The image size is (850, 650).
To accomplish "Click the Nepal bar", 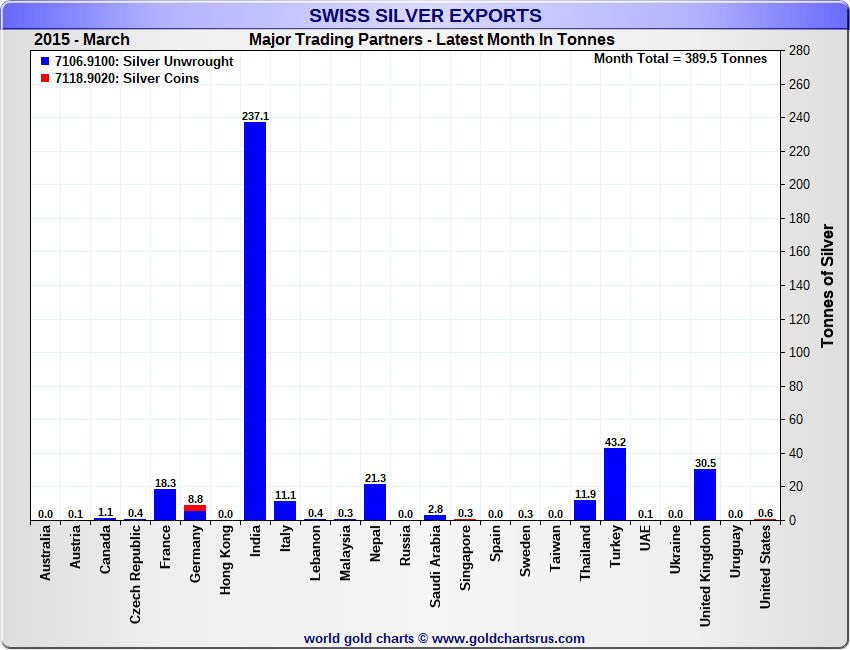I will [x=375, y=502].
